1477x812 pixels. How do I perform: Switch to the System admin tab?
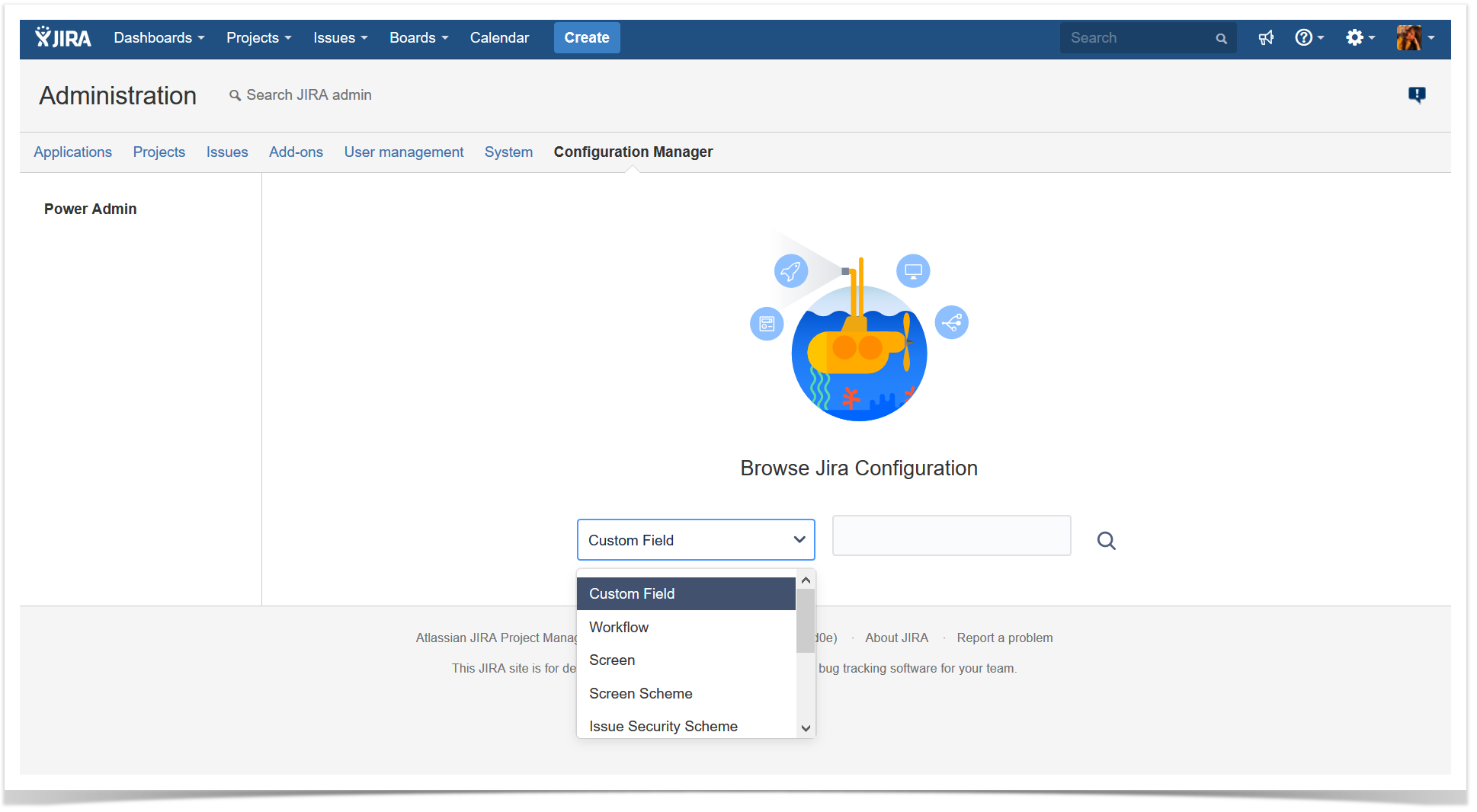(508, 152)
